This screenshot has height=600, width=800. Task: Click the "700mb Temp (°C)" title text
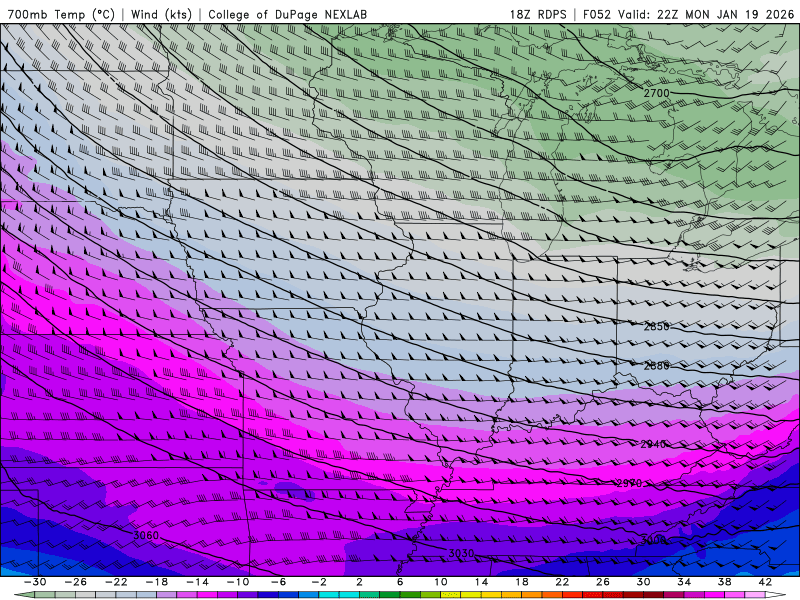click(61, 14)
